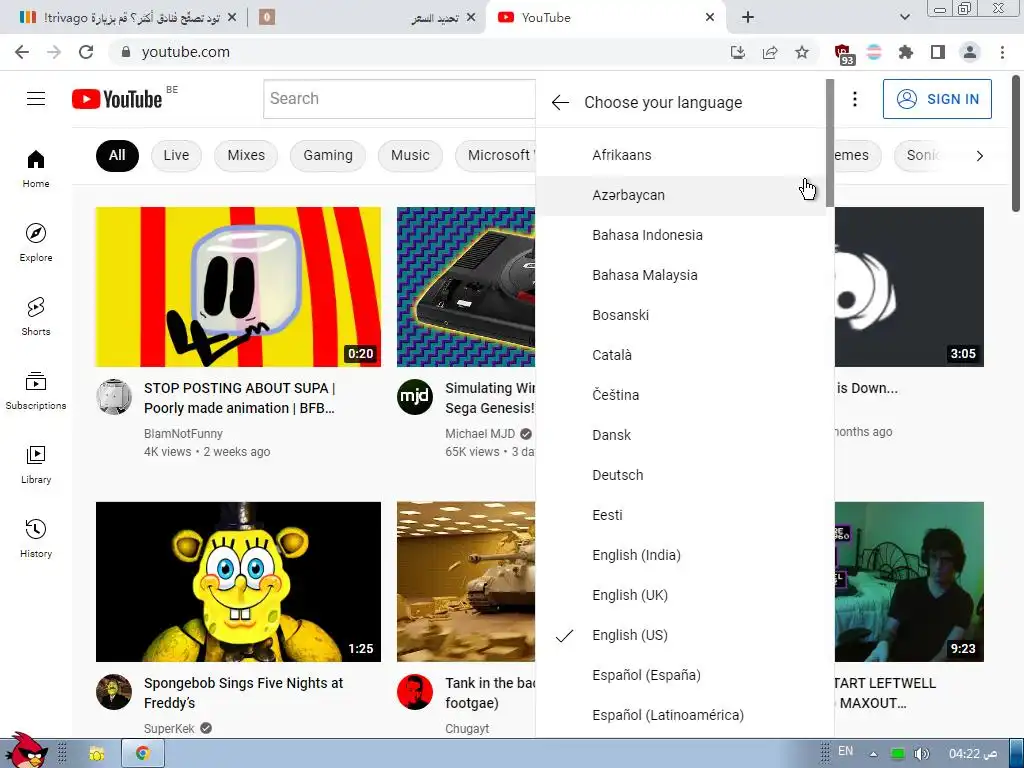Select Español (España) language

click(x=680, y=675)
